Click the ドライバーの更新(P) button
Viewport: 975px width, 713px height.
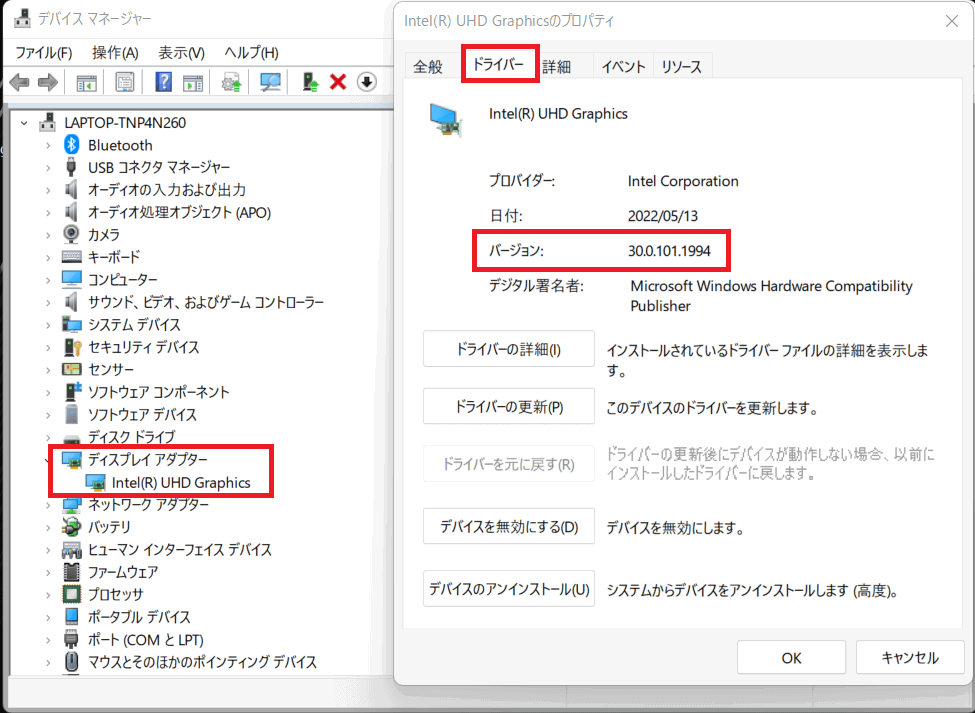pos(509,407)
